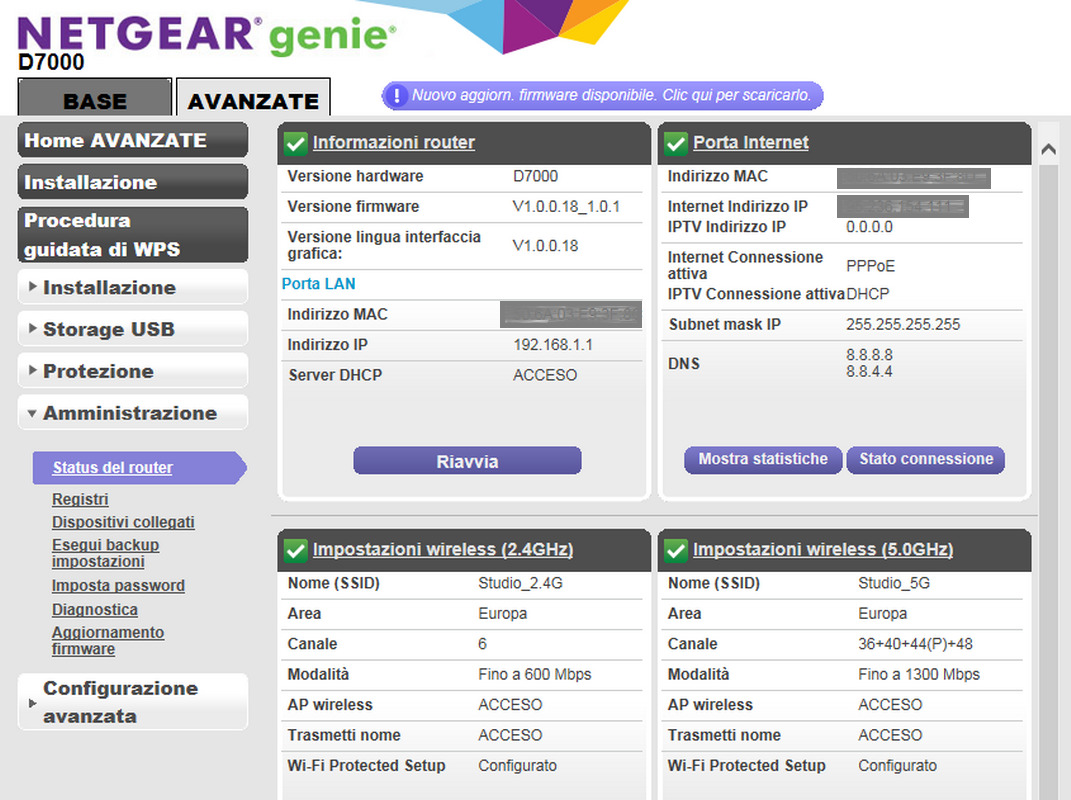Click green checkmark icon beside Porta Internet
Image resolution: width=1071 pixels, height=800 pixels.
click(675, 143)
